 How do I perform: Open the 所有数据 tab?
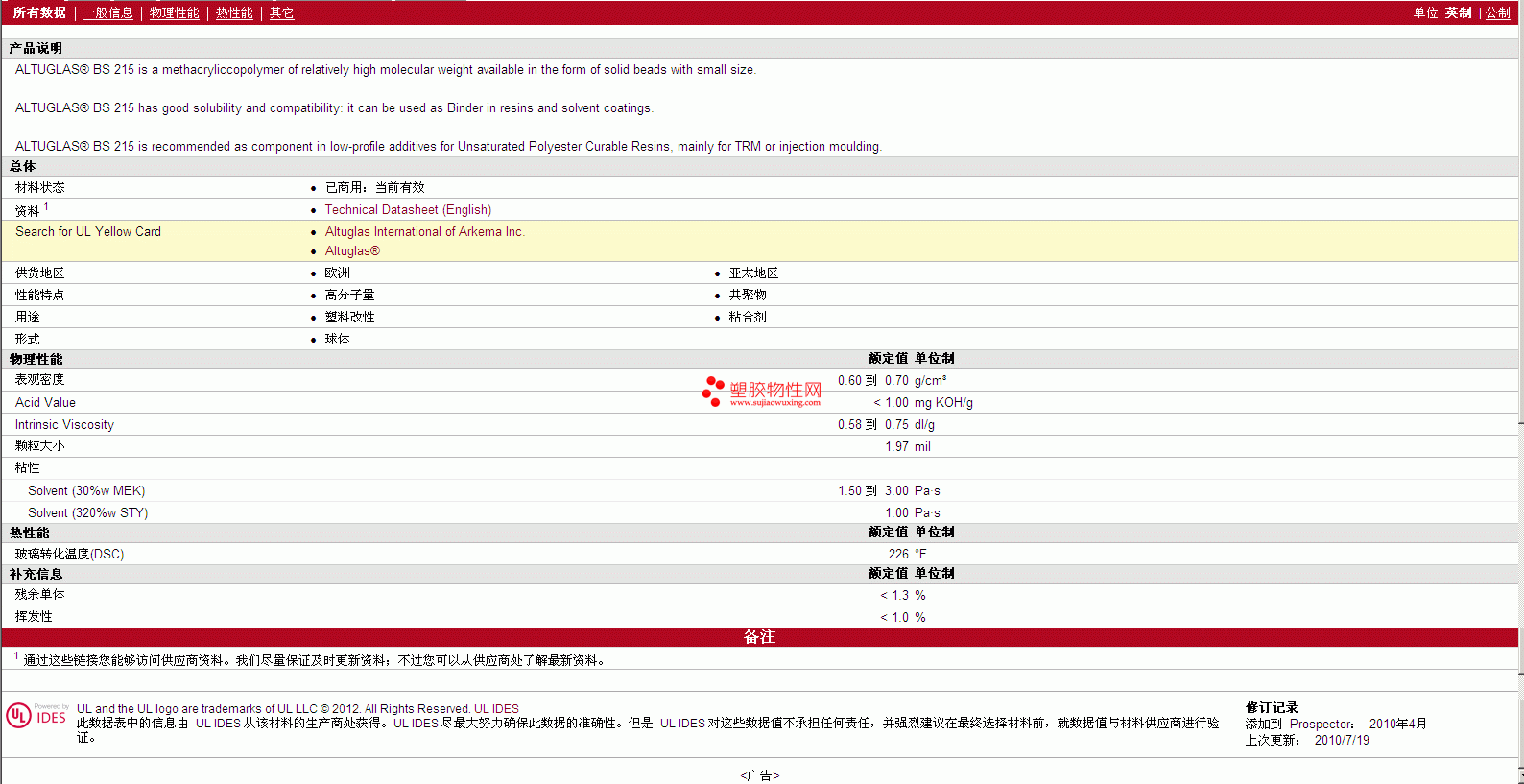click(x=39, y=12)
